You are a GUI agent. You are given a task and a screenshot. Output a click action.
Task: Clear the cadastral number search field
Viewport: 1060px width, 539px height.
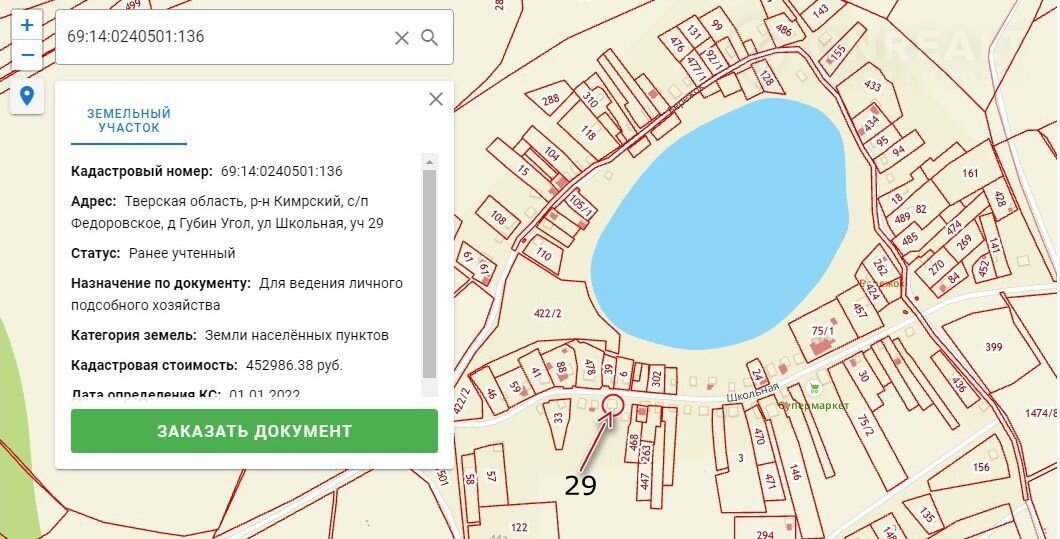401,38
